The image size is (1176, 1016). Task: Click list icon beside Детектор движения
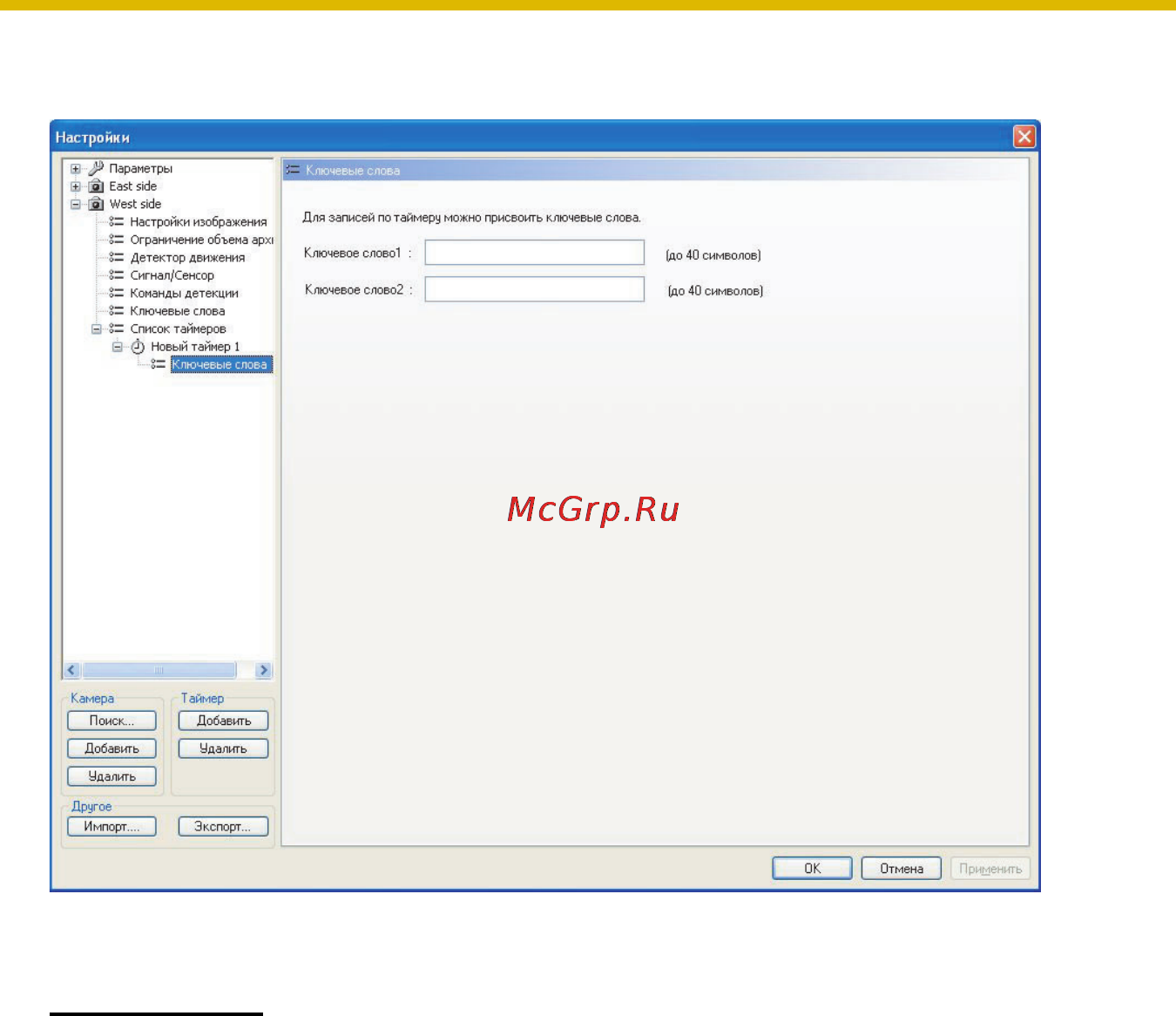117,258
